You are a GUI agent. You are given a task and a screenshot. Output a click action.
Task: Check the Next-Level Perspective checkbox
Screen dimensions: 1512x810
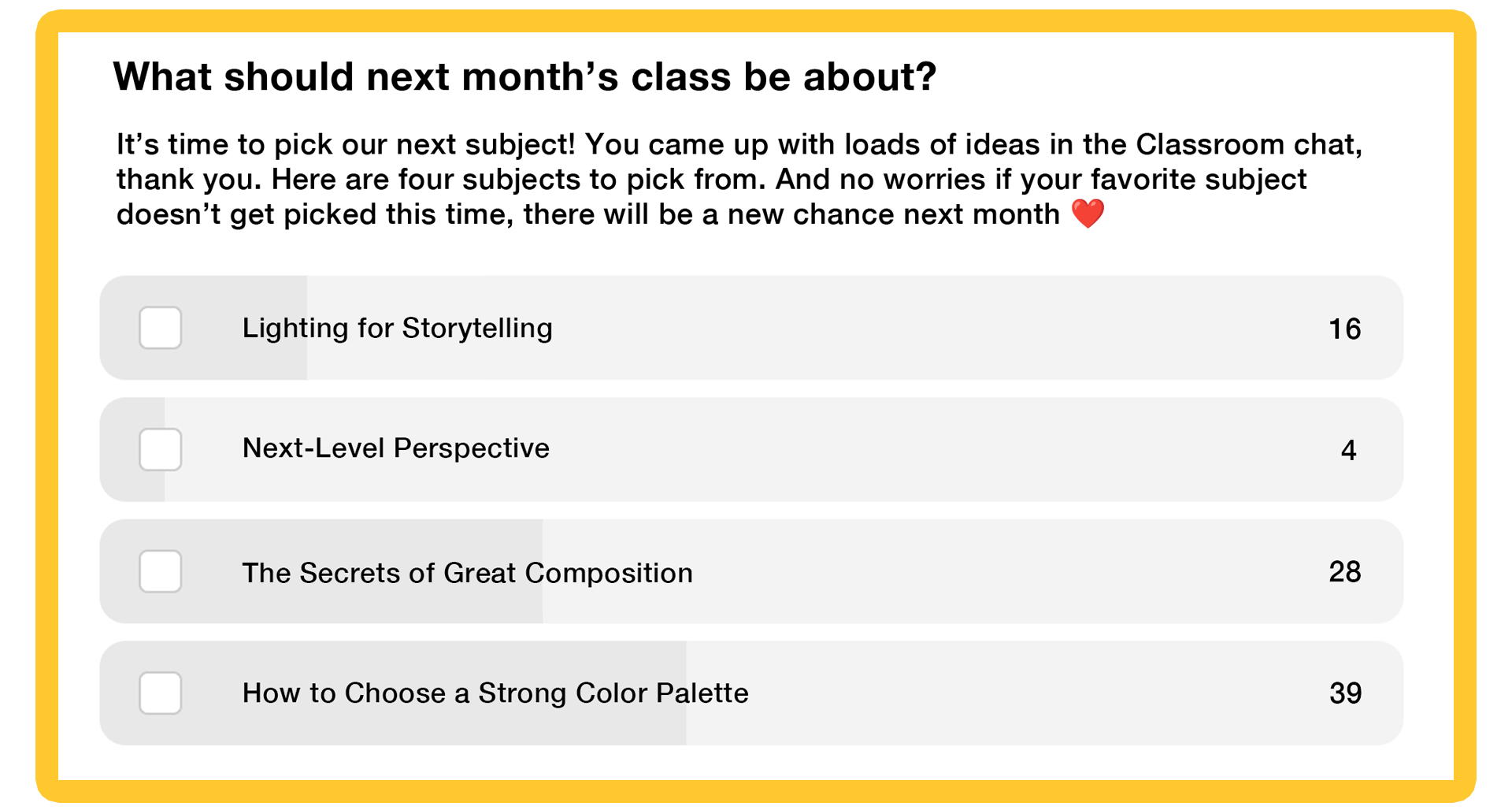161,450
